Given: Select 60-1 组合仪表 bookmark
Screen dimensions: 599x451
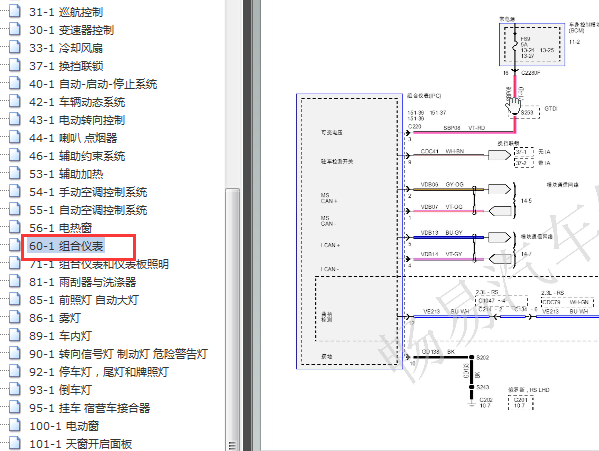Looking at the screenshot, I should [x=66, y=246].
